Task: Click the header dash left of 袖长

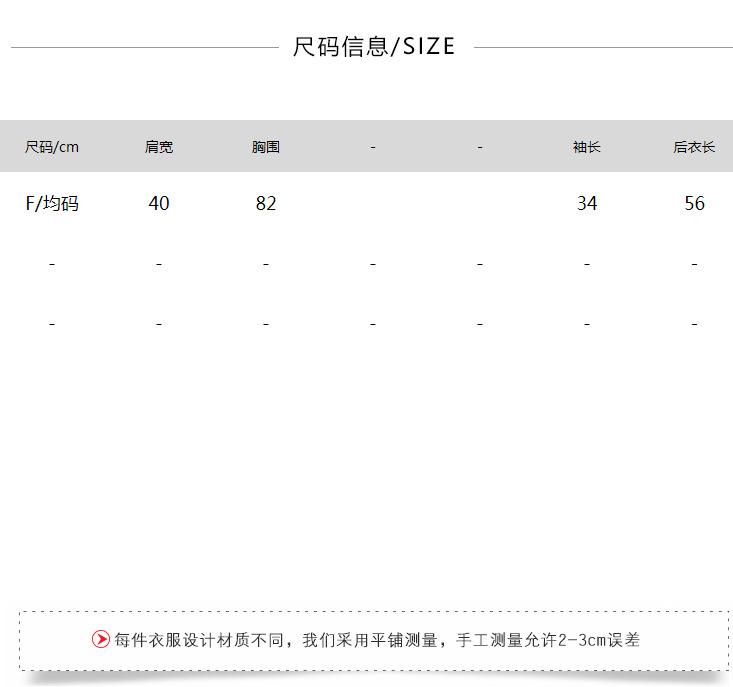Action: point(480,147)
